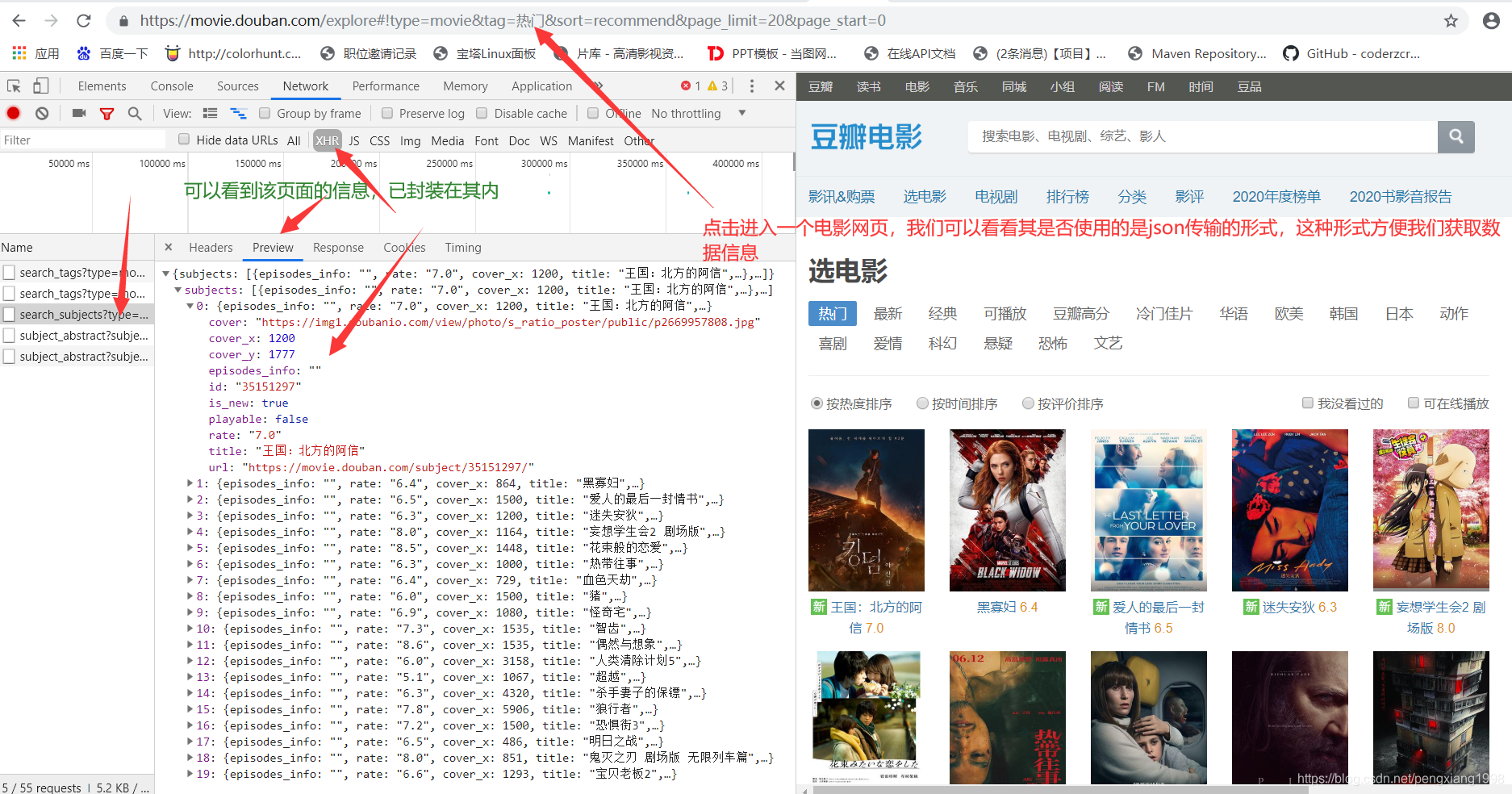
Task: Click the red record network log button
Action: coord(14,114)
